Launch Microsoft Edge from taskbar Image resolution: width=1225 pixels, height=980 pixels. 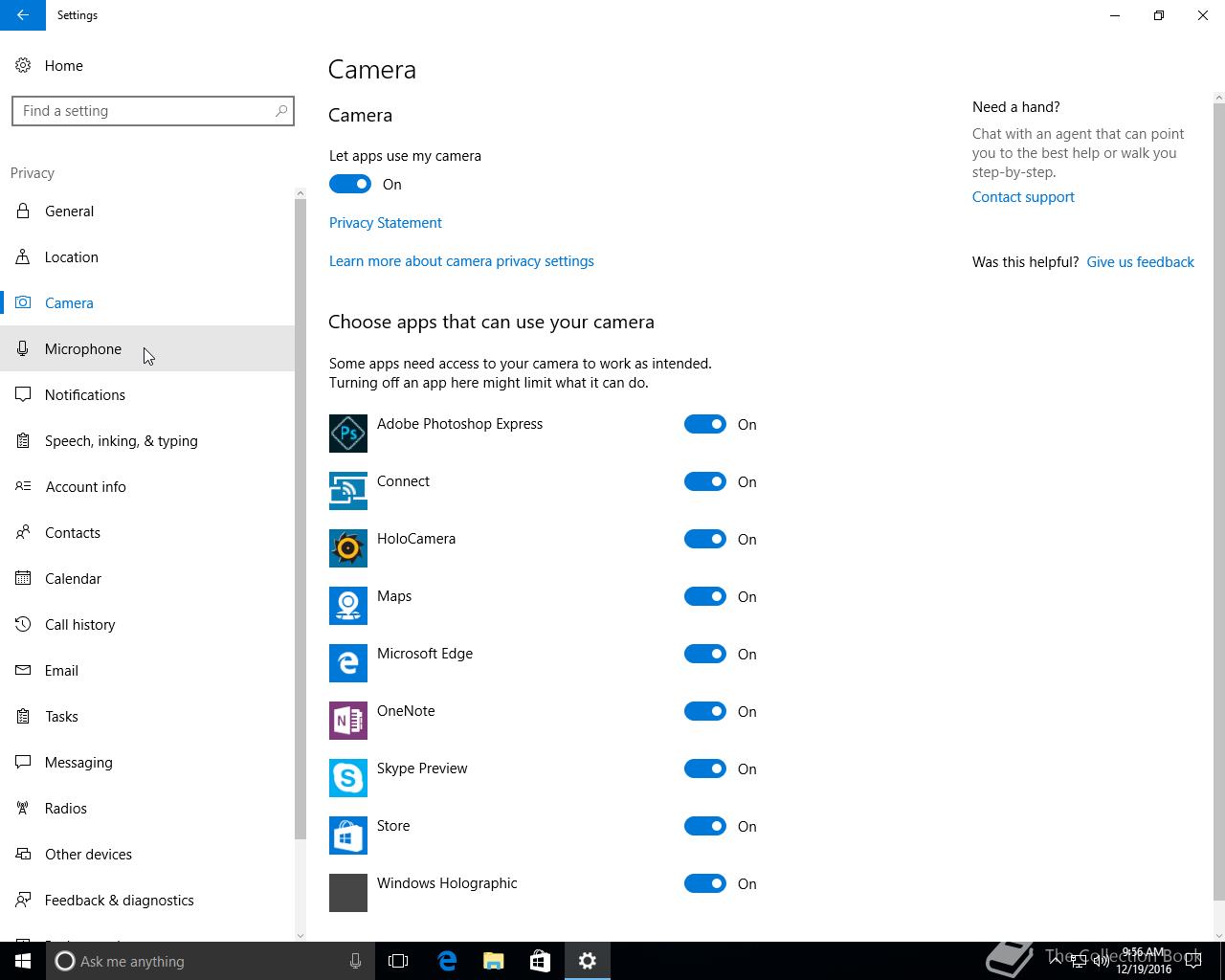[x=447, y=961]
